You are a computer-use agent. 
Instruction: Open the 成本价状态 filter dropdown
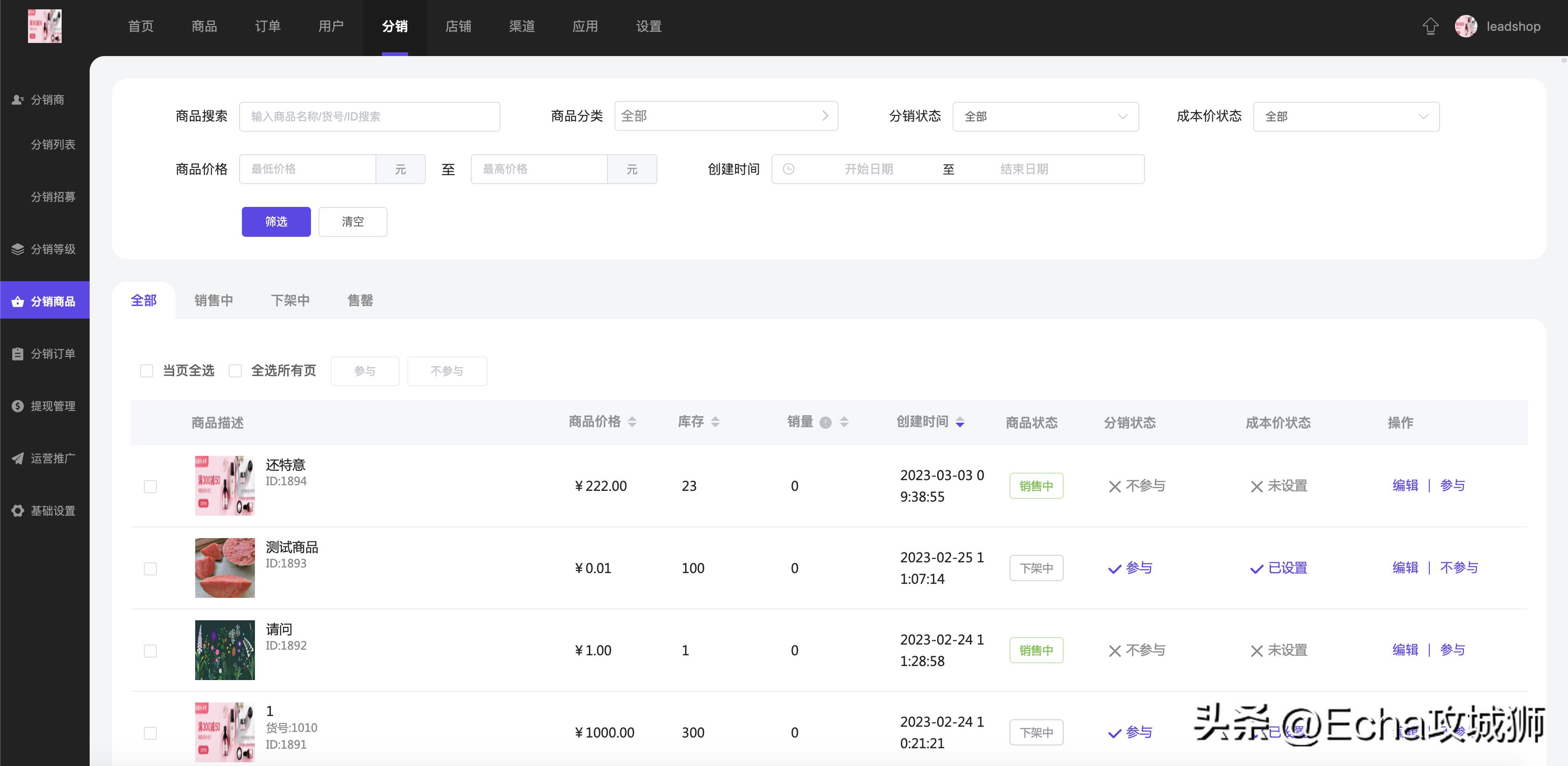pos(1346,116)
